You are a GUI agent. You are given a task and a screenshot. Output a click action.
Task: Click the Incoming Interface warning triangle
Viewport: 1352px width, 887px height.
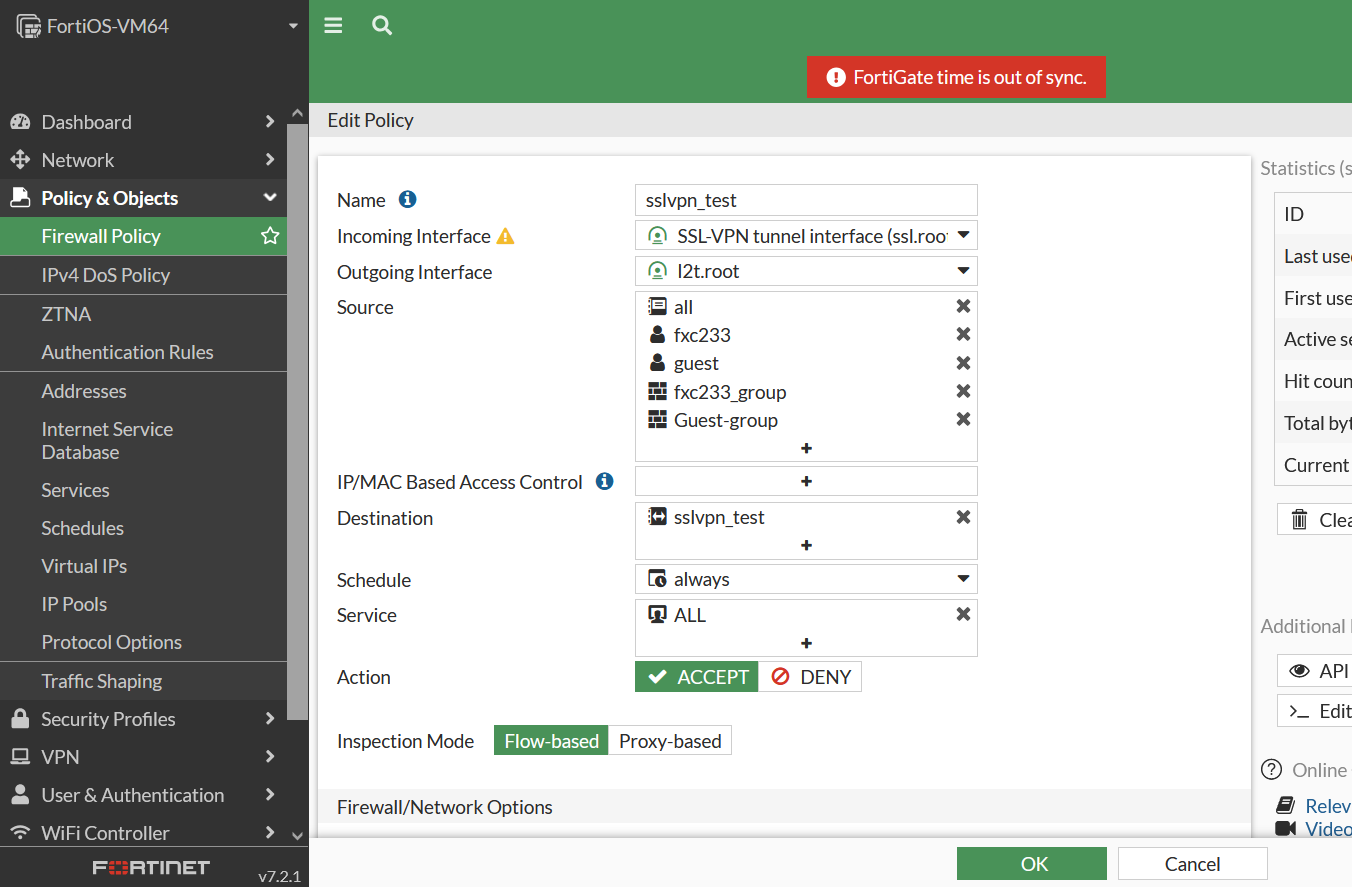(506, 236)
